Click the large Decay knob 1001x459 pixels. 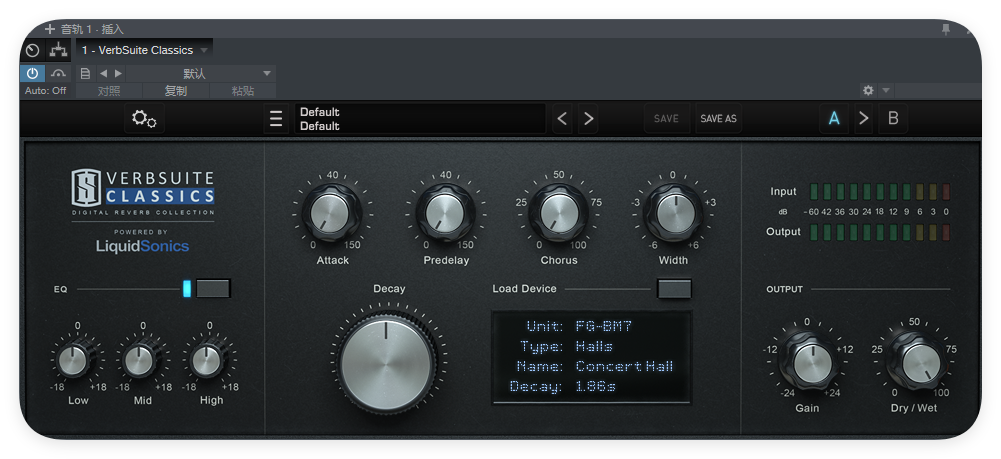386,363
